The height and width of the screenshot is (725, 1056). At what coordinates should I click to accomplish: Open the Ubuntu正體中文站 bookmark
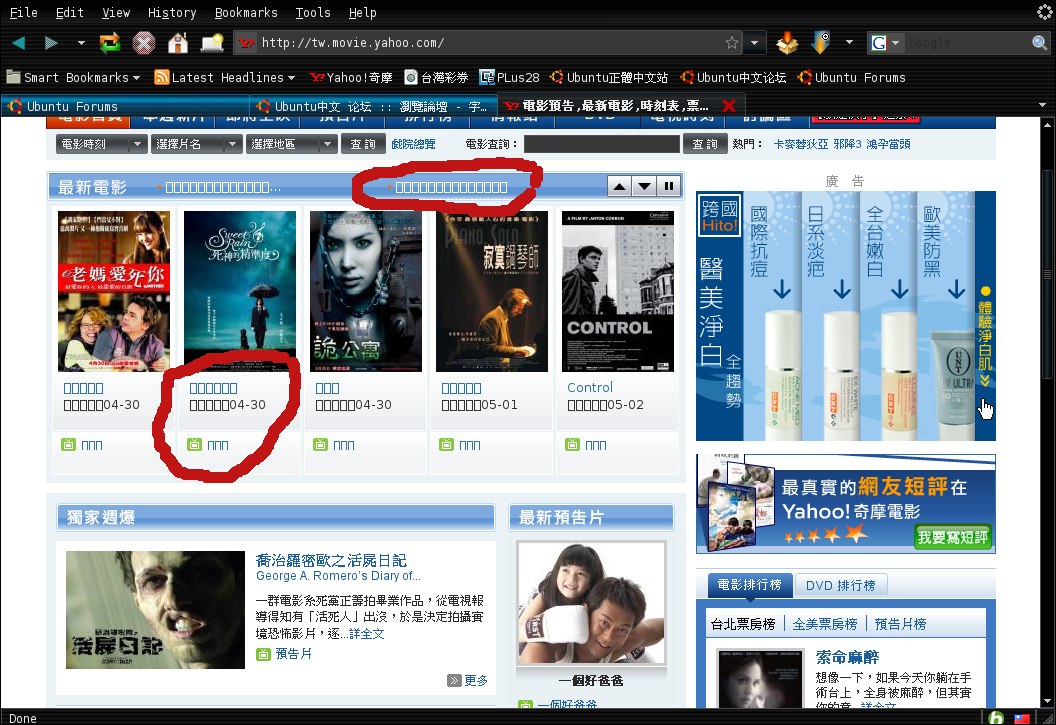coord(609,77)
